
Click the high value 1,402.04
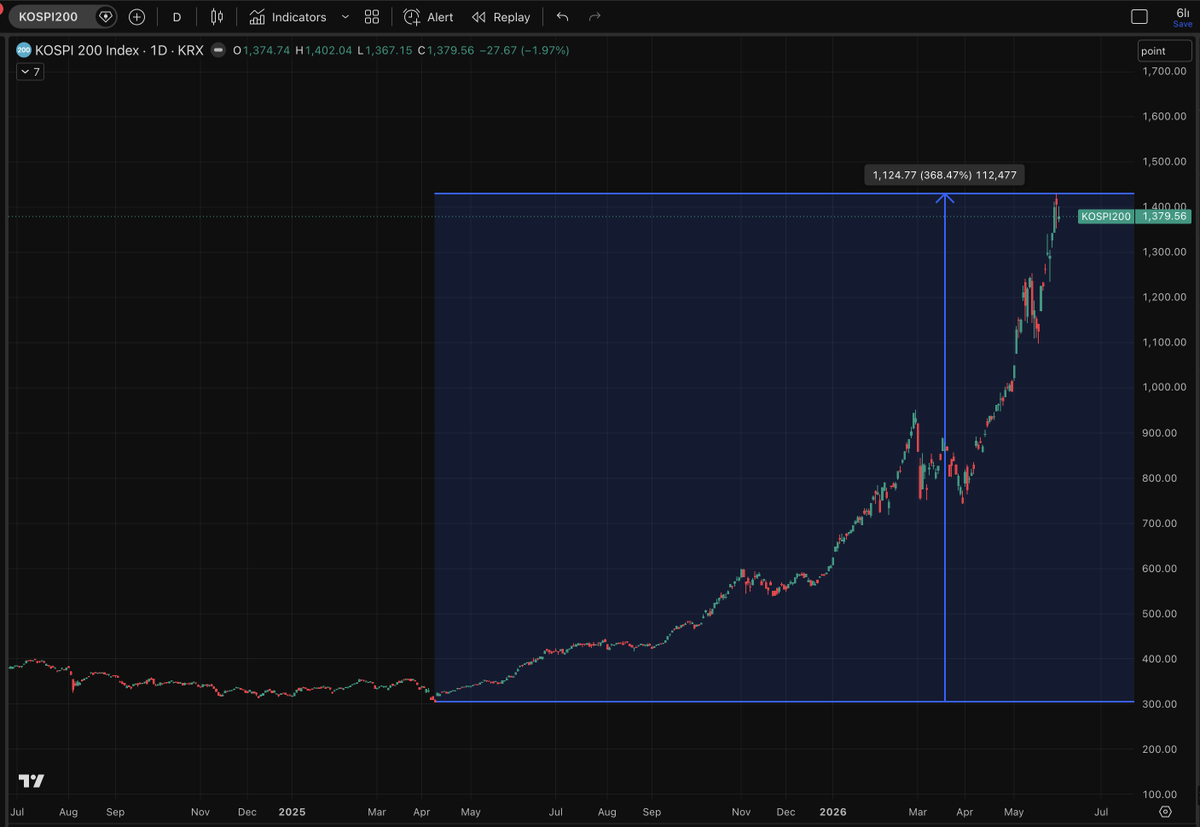tap(329, 50)
